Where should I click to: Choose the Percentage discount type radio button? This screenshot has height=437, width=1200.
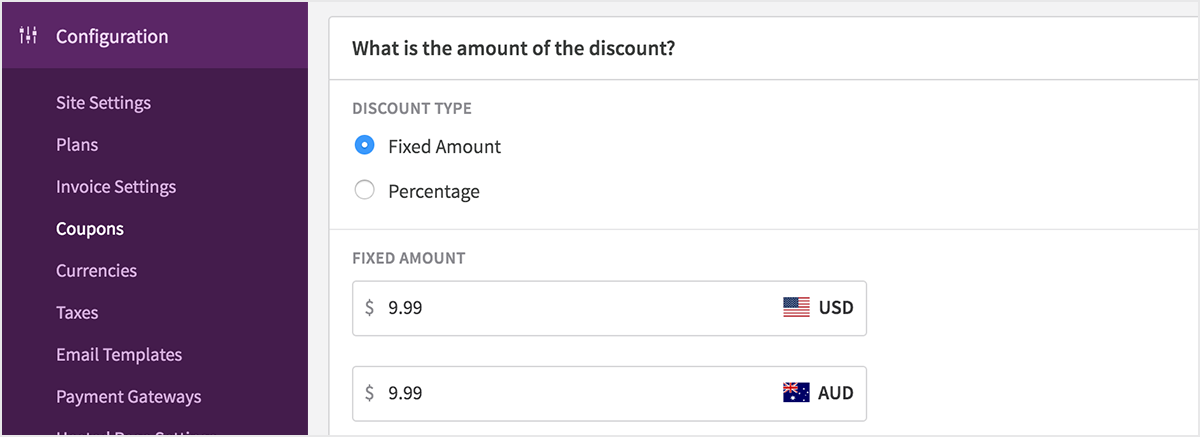tap(365, 191)
